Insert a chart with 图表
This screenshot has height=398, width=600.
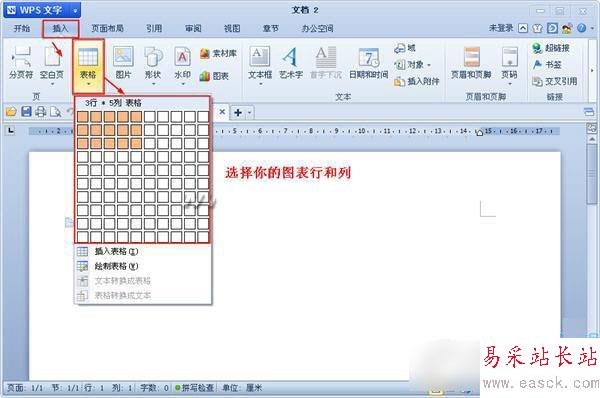click(x=214, y=76)
